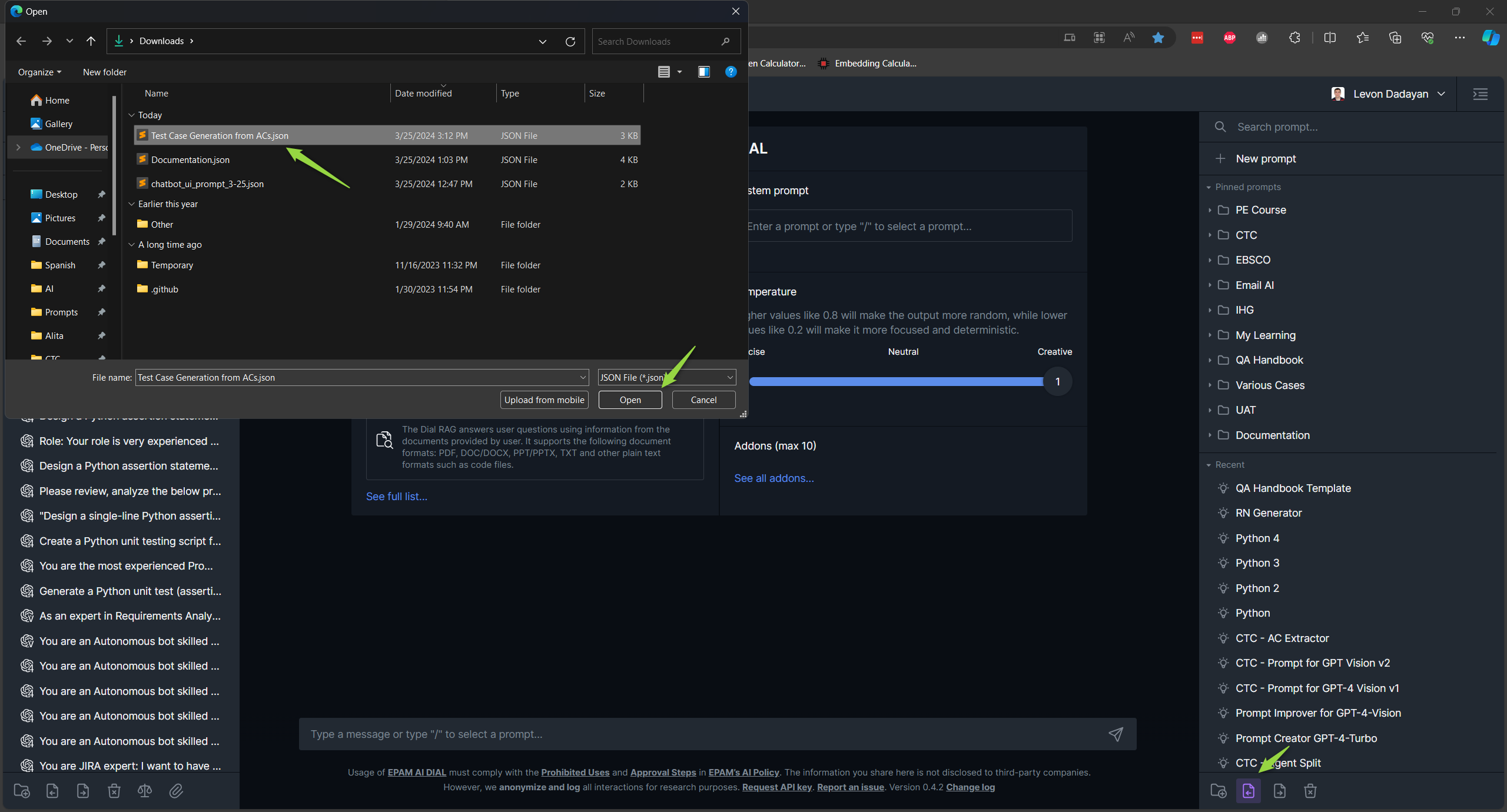Open the help icon in Open dialog
1507x812 pixels.
(x=731, y=72)
